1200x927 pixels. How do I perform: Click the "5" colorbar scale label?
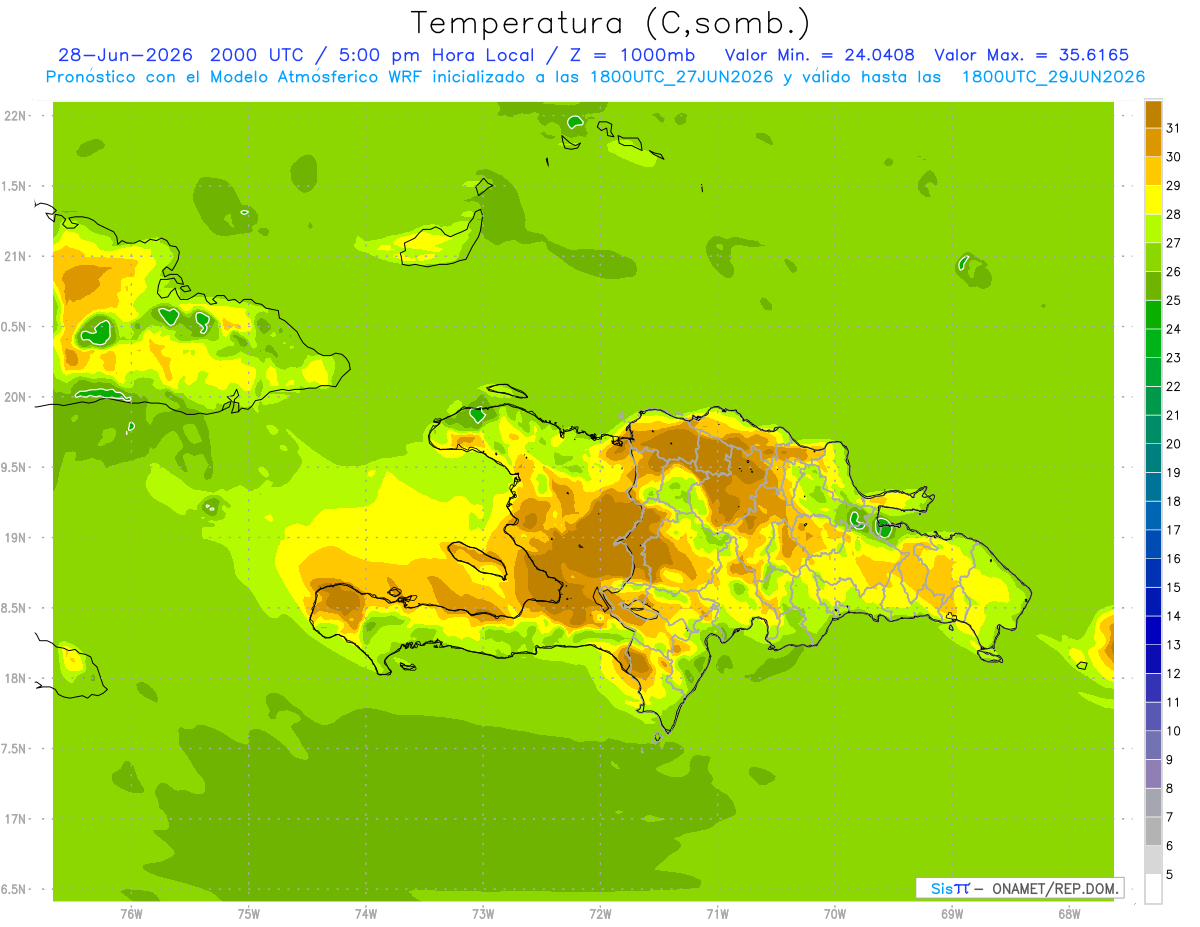1170,875
